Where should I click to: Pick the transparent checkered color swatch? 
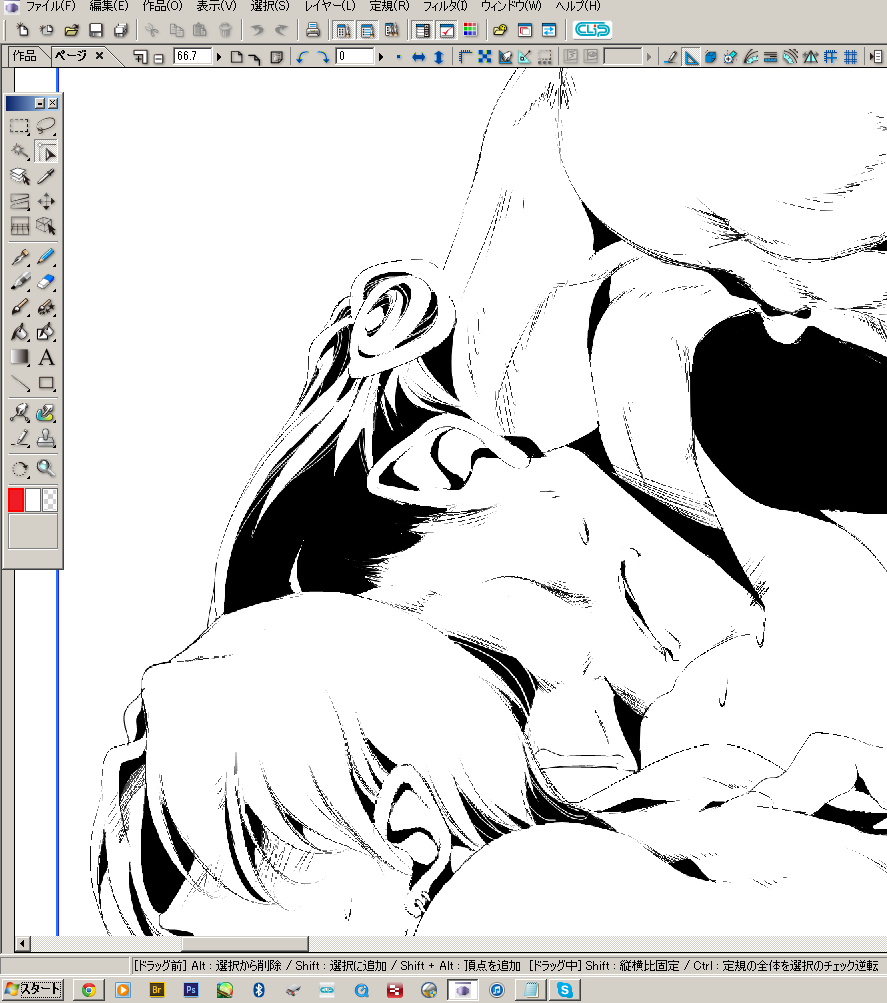pyautogui.click(x=49, y=500)
